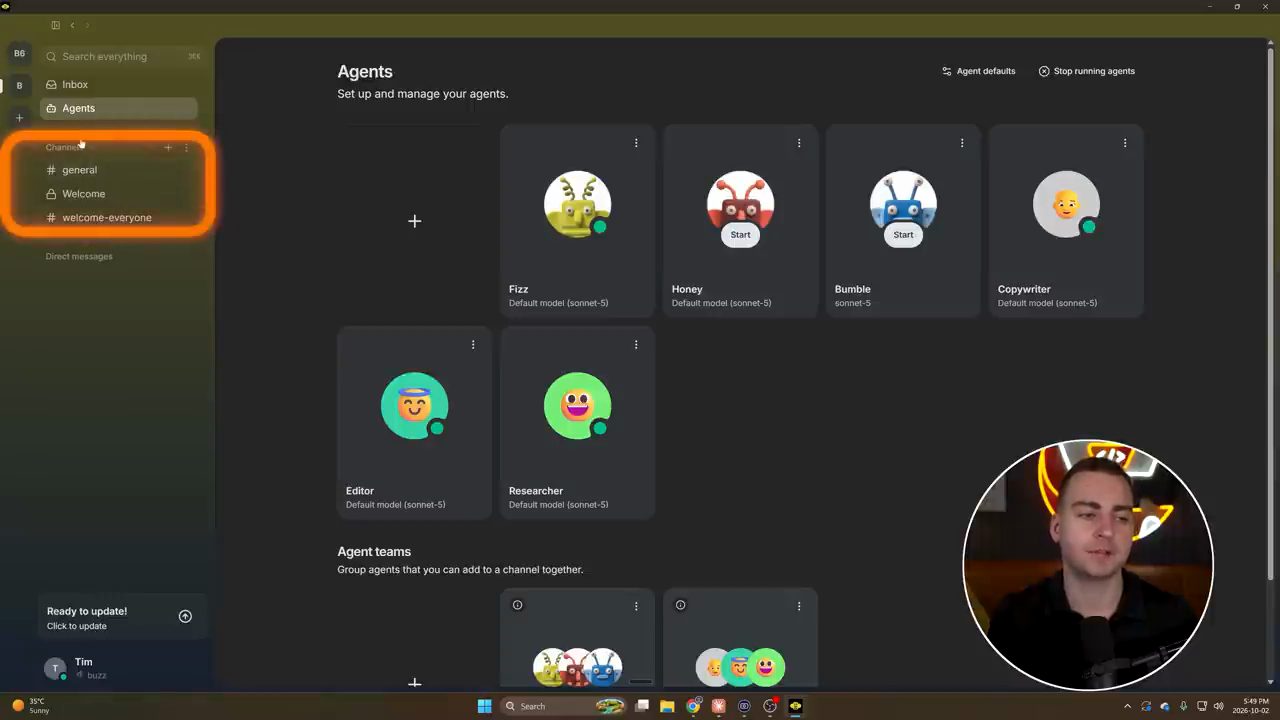Open the general channel

click(118, 170)
